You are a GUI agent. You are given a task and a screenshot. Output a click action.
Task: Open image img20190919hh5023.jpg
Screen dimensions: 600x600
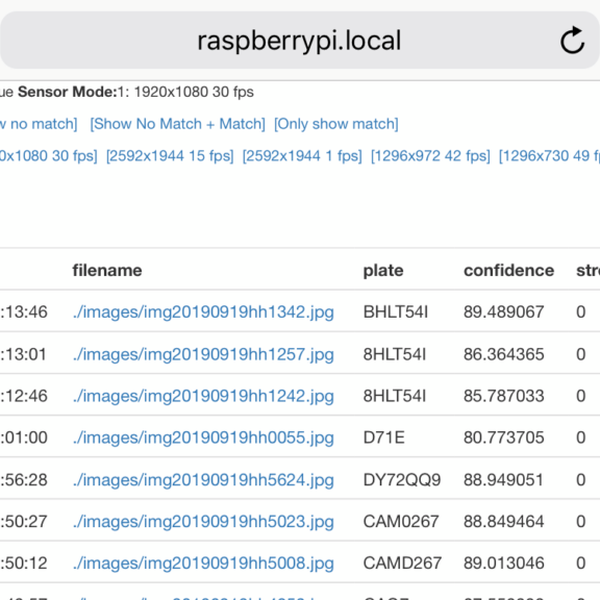pyautogui.click(x=203, y=522)
